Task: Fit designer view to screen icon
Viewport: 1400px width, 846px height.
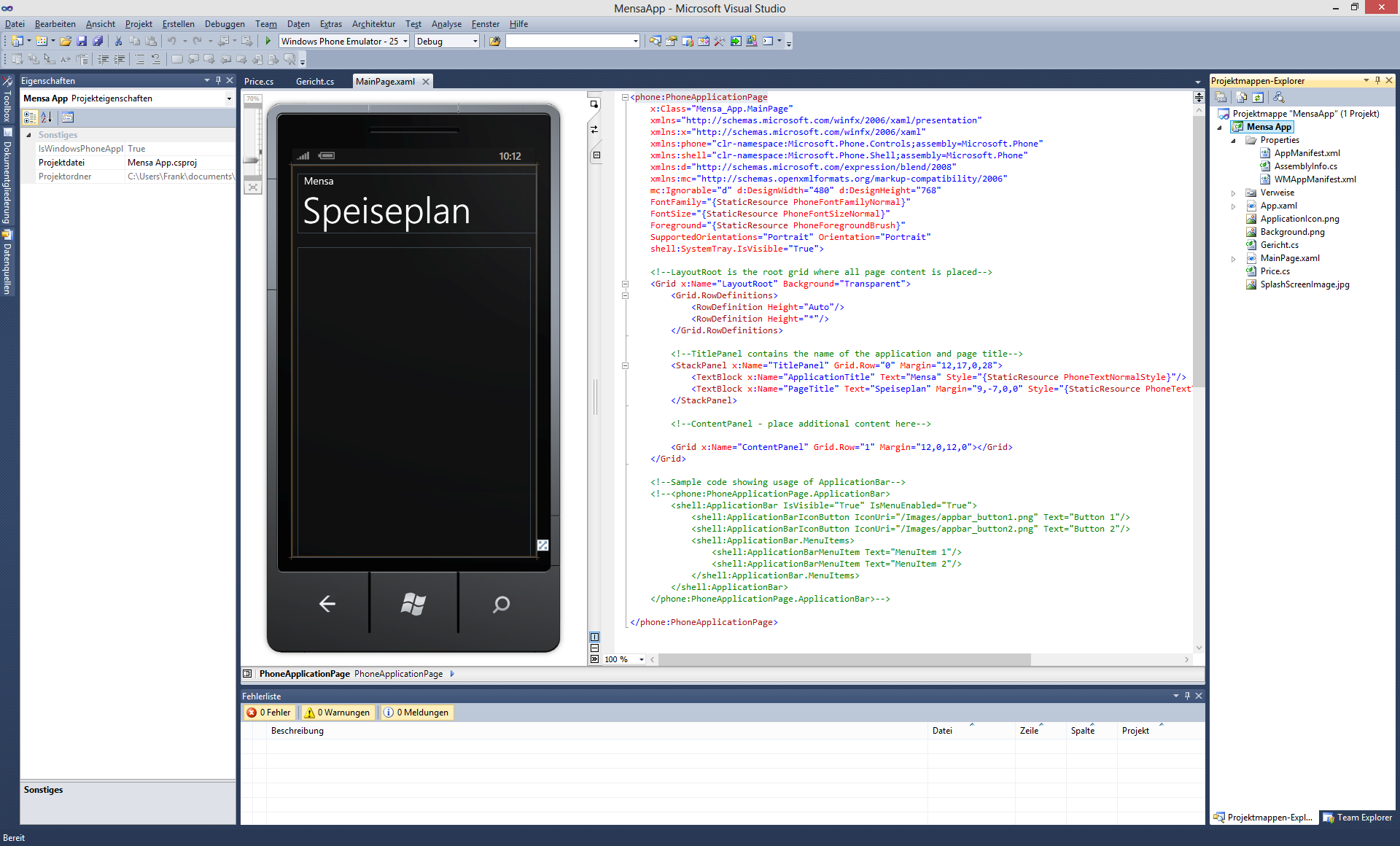Action: 252,187
